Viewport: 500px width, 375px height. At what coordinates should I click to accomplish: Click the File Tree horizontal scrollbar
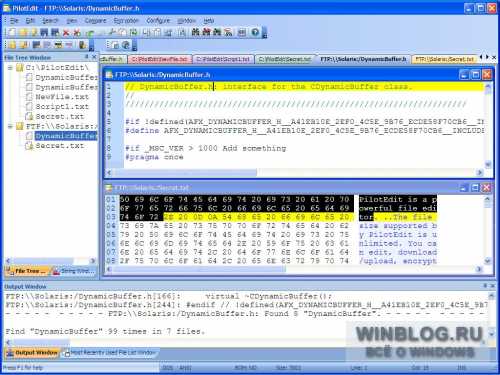[51, 261]
